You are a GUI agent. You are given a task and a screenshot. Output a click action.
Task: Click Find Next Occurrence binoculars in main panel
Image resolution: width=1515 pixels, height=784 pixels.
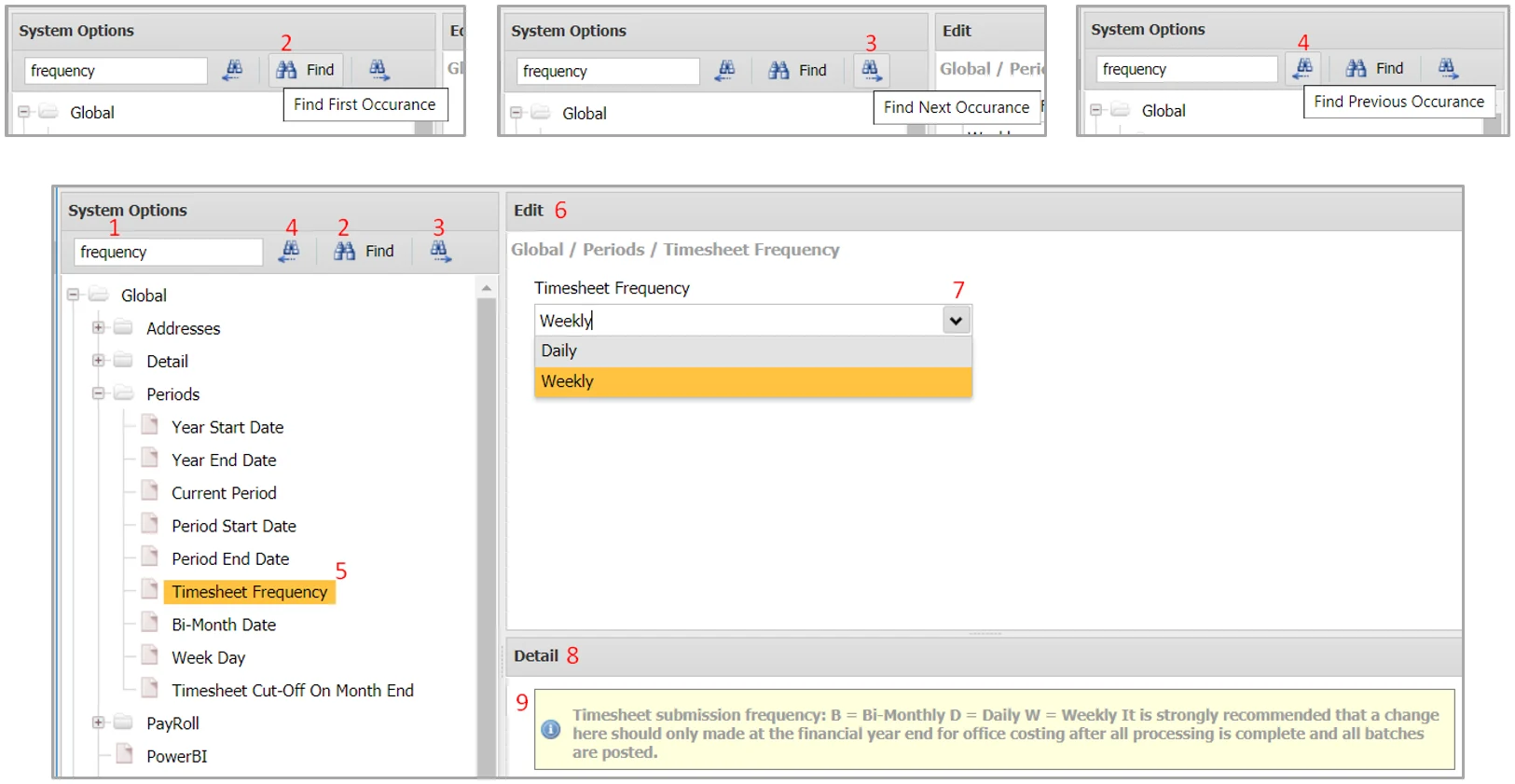[x=440, y=251]
